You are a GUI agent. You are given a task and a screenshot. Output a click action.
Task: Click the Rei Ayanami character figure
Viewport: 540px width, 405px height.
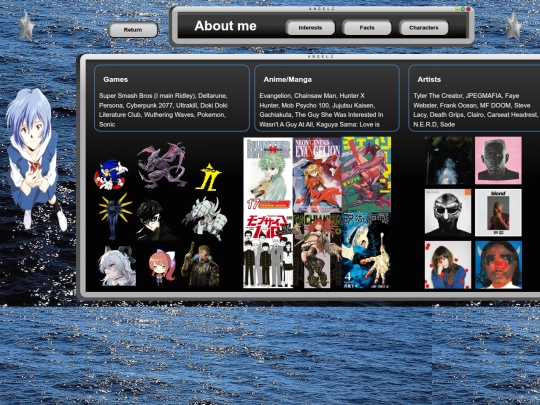(x=33, y=159)
